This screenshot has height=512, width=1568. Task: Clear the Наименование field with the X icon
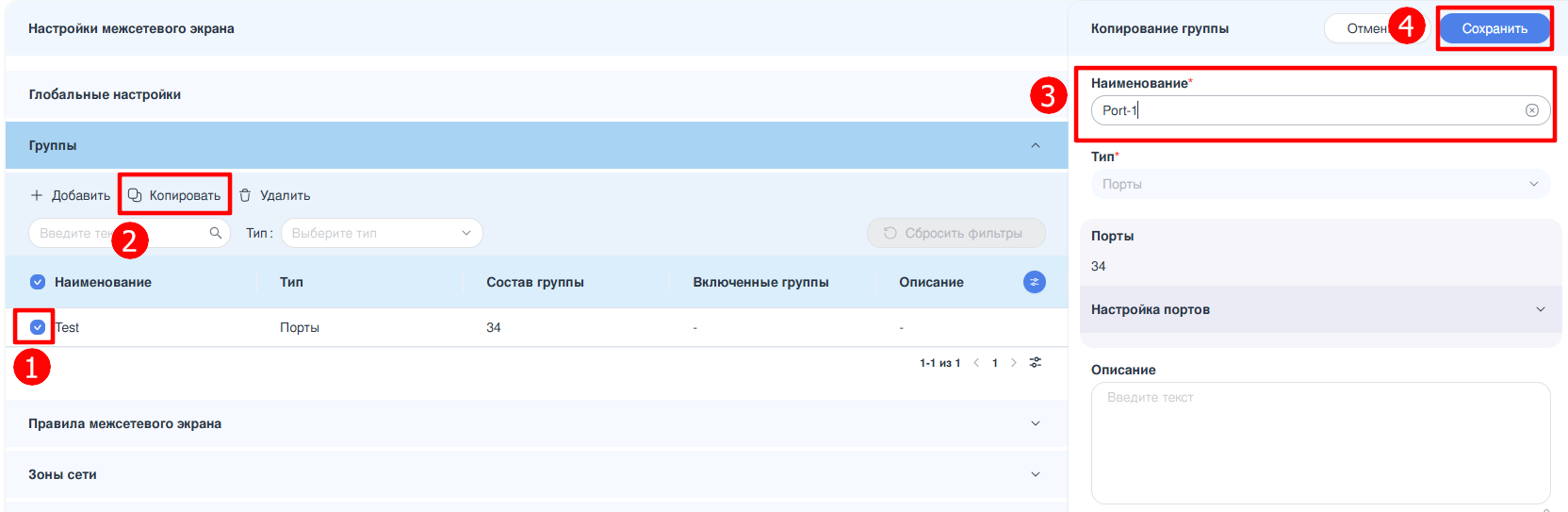(1532, 110)
